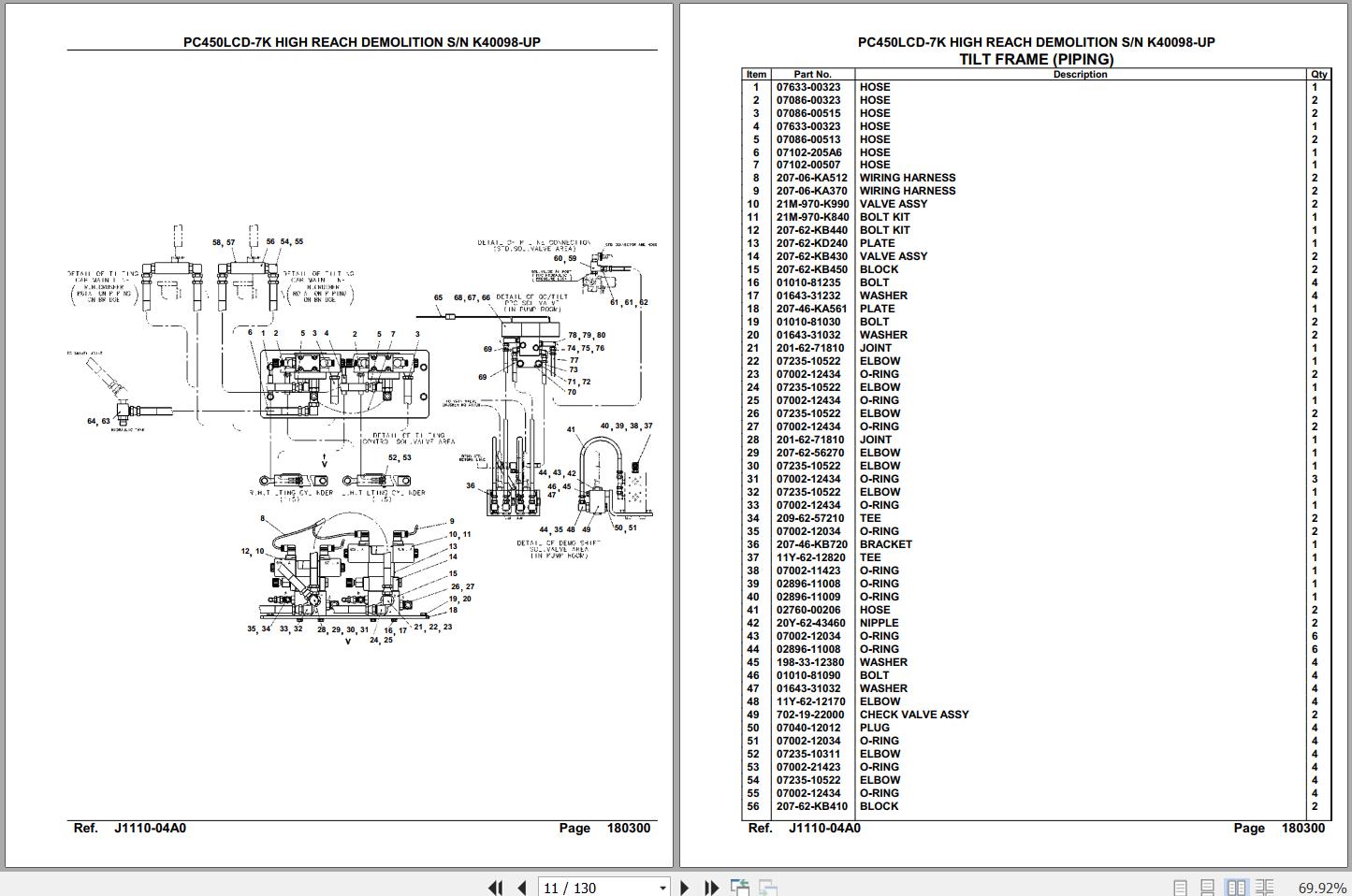The height and width of the screenshot is (896, 1352).
Task: Select the NIPPLE description in row 42
Action: [x=879, y=623]
